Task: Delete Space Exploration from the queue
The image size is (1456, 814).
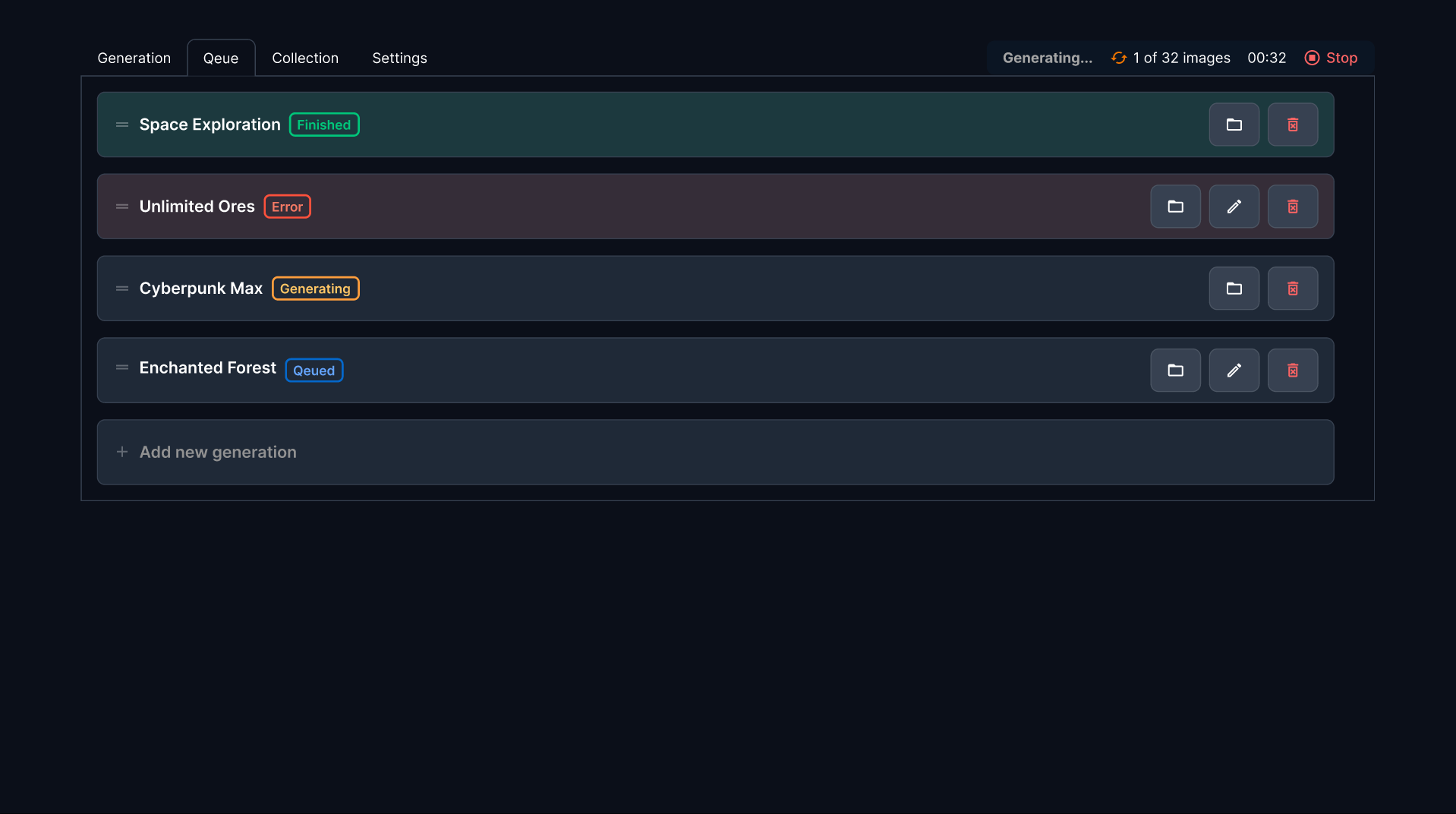Action: coord(1292,124)
